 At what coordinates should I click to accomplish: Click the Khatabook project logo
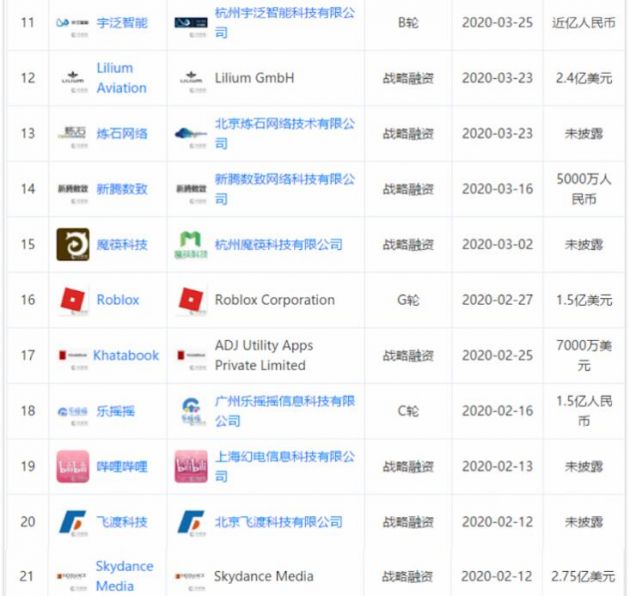coord(73,358)
